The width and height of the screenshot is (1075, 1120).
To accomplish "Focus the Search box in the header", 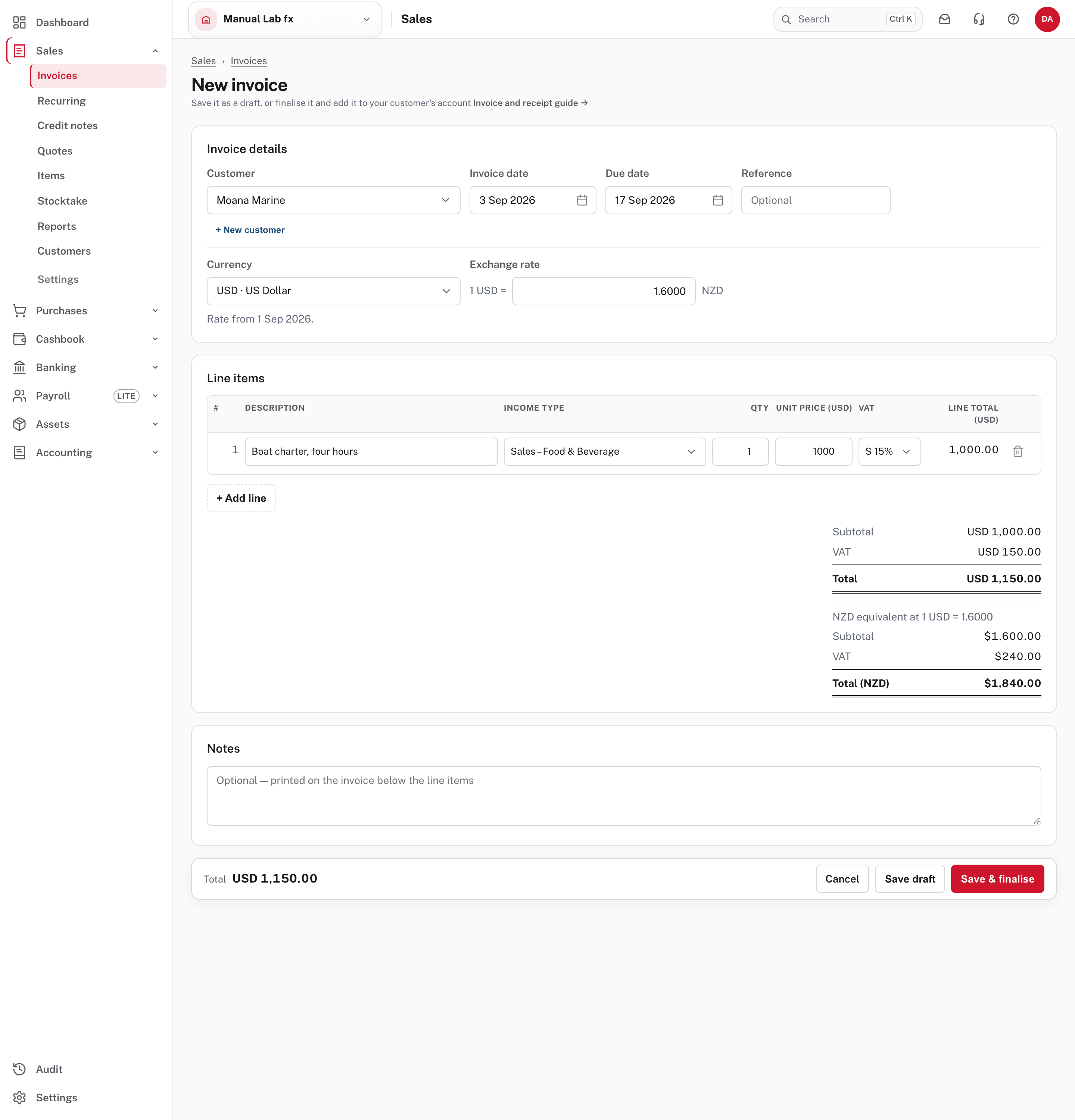I will 848,19.
